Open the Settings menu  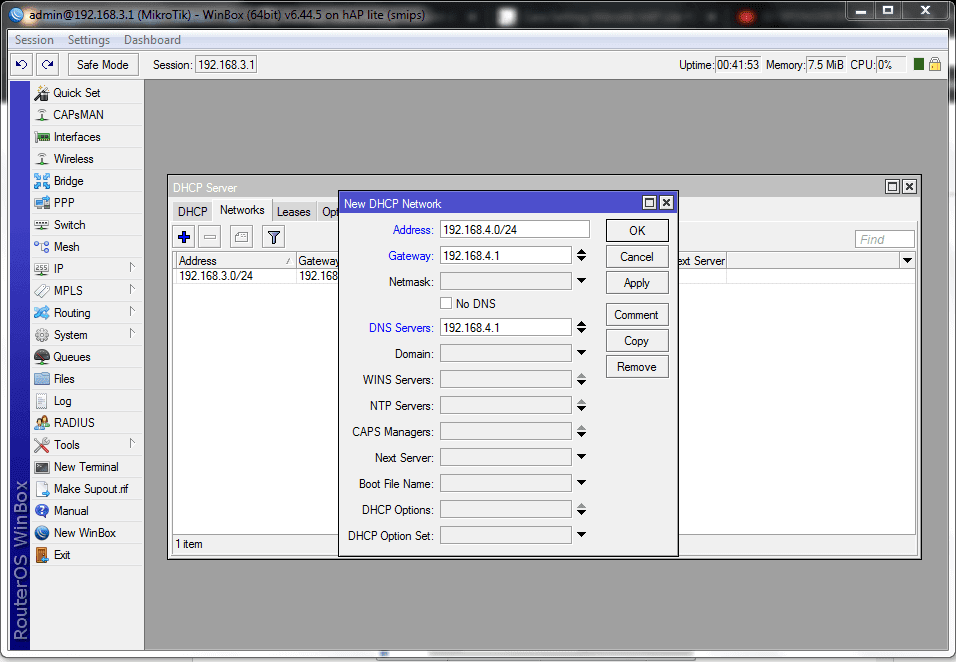click(x=89, y=40)
